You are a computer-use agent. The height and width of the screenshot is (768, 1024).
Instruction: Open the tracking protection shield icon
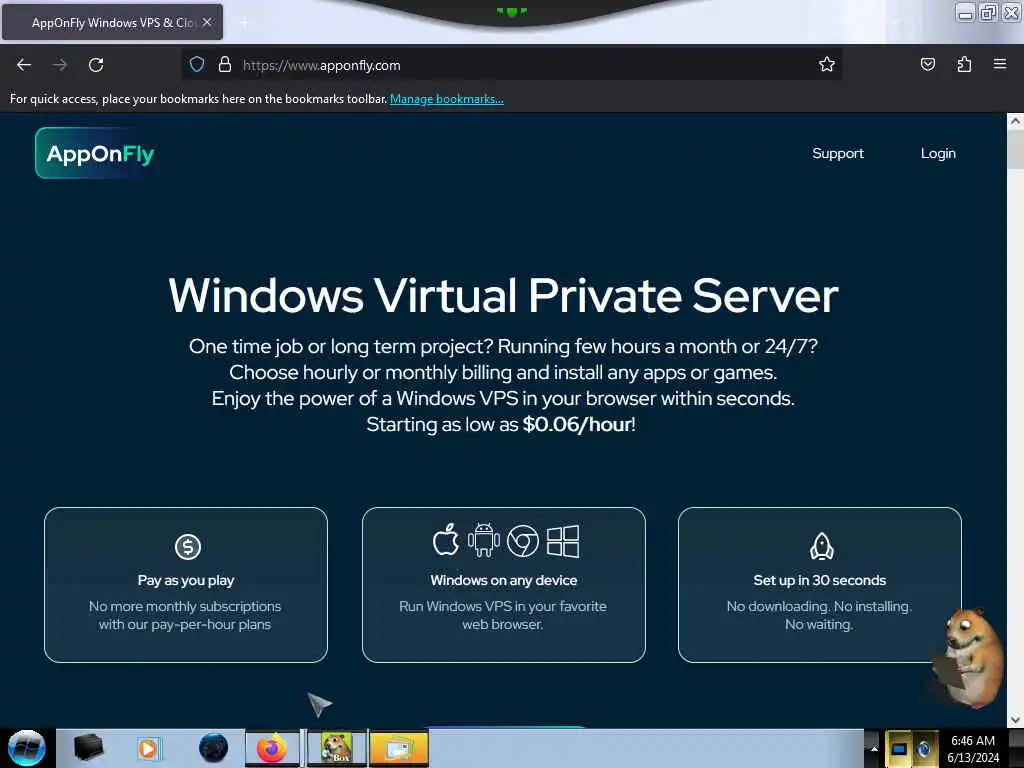[x=197, y=65]
